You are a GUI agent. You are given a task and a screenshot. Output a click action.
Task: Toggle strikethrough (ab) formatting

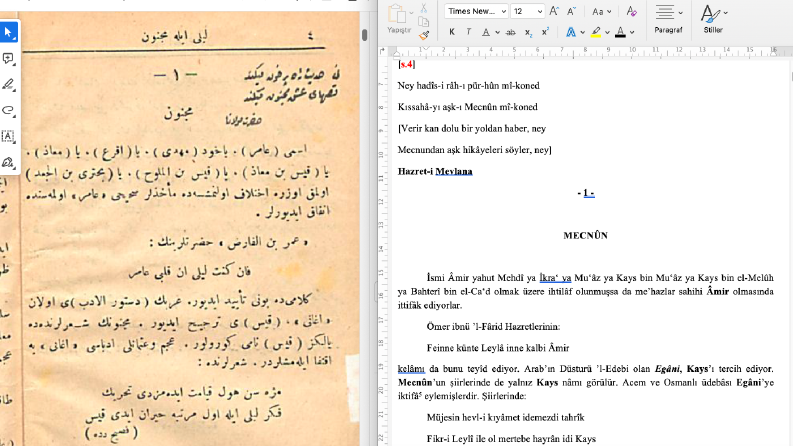(x=511, y=32)
